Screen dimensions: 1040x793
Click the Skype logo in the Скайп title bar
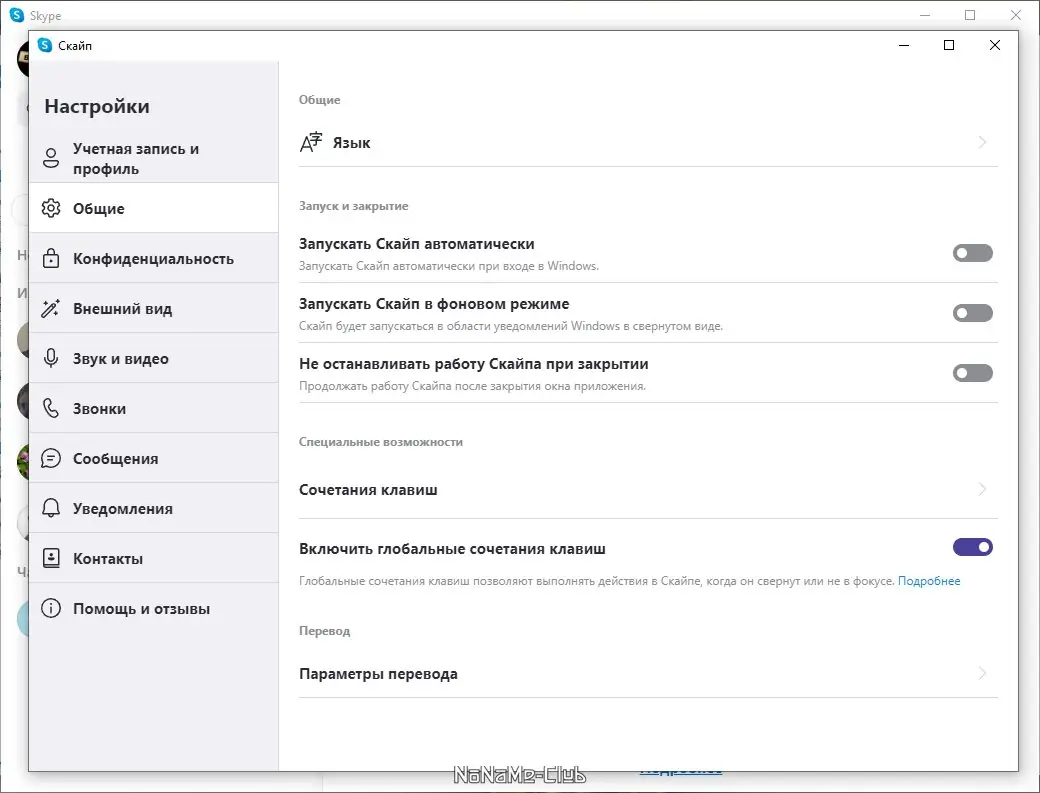click(44, 45)
